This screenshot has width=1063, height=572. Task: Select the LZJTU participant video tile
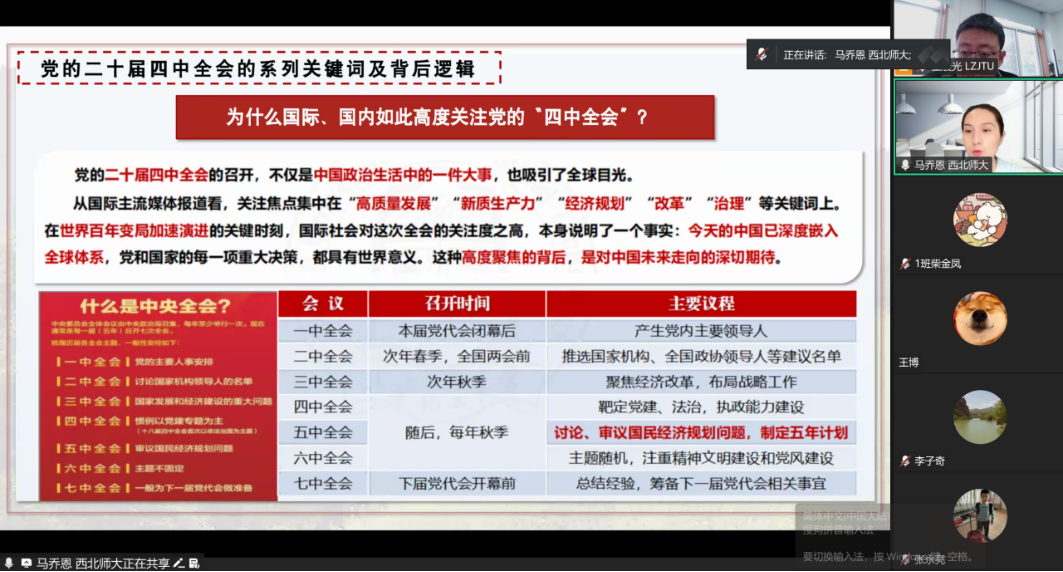978,38
